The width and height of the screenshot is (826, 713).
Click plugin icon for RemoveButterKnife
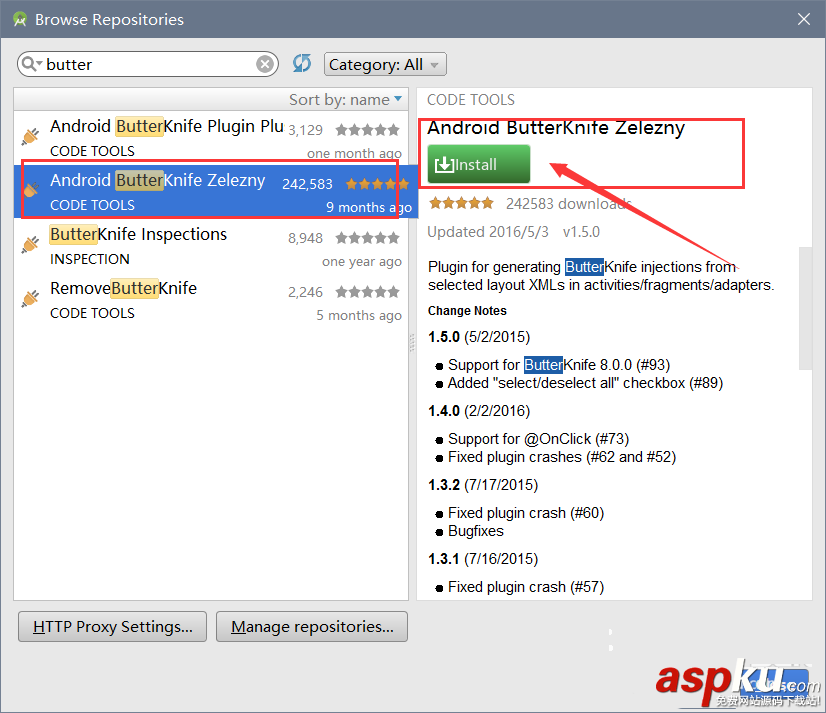pyautogui.click(x=31, y=298)
